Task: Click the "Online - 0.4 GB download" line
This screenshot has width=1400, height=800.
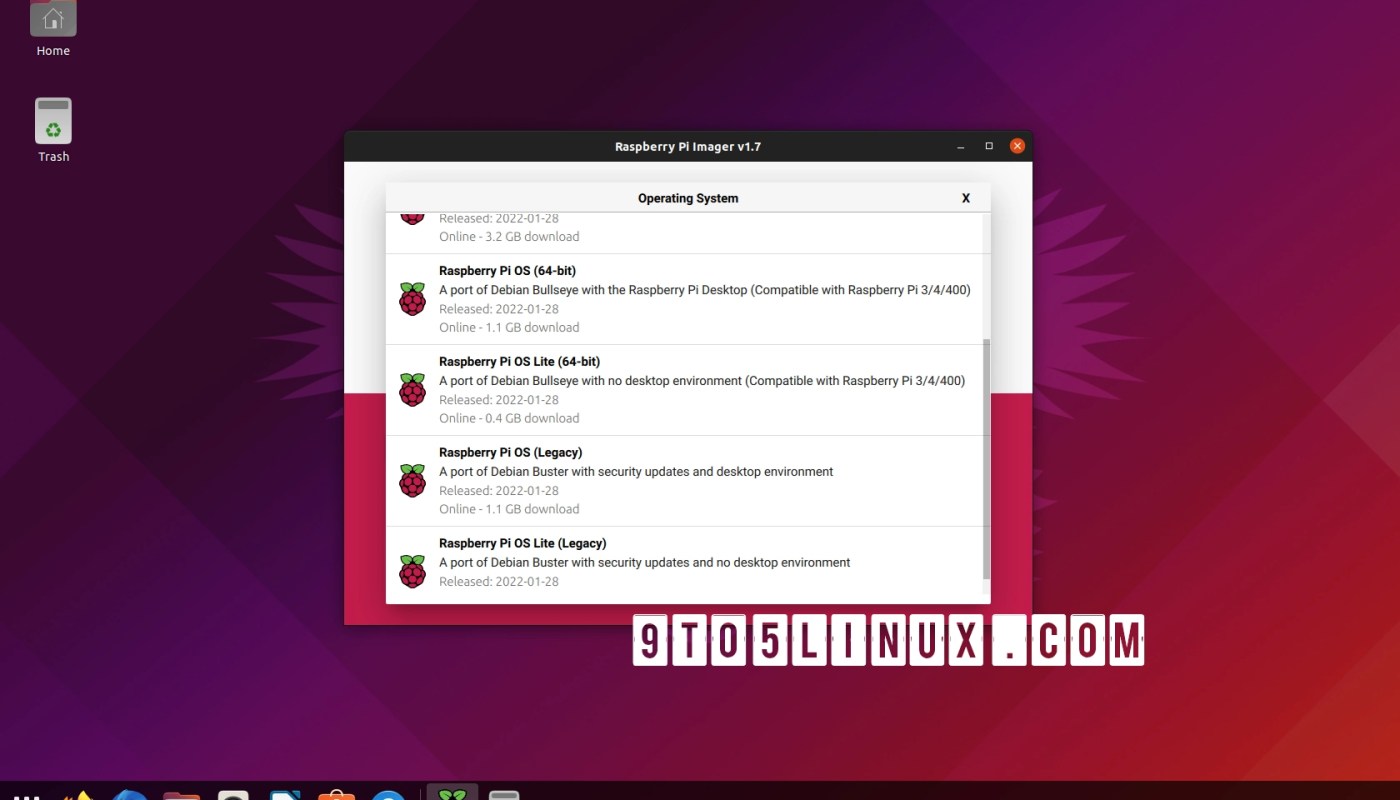Action: pos(509,418)
